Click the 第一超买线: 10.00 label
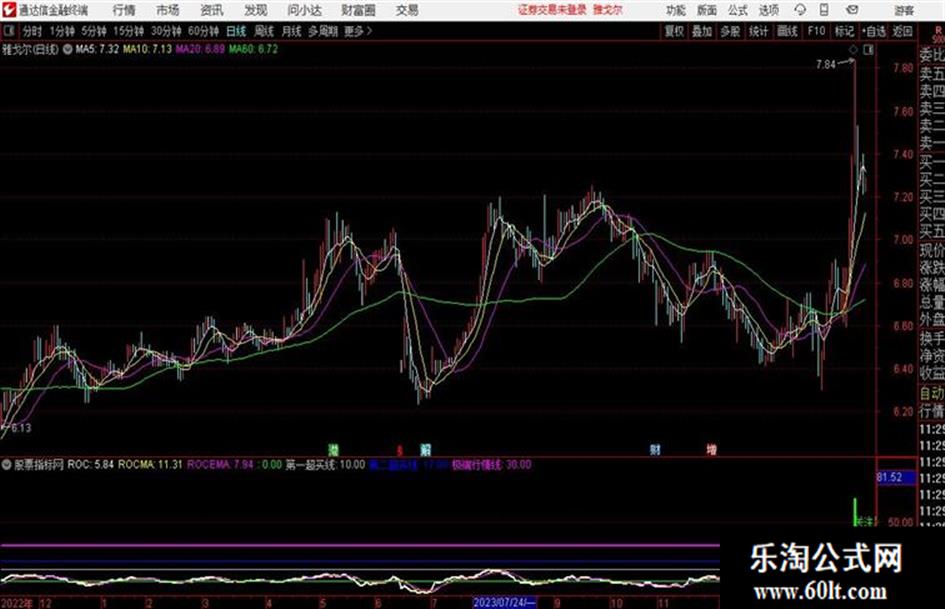Image resolution: width=945 pixels, height=609 pixels. (x=325, y=465)
